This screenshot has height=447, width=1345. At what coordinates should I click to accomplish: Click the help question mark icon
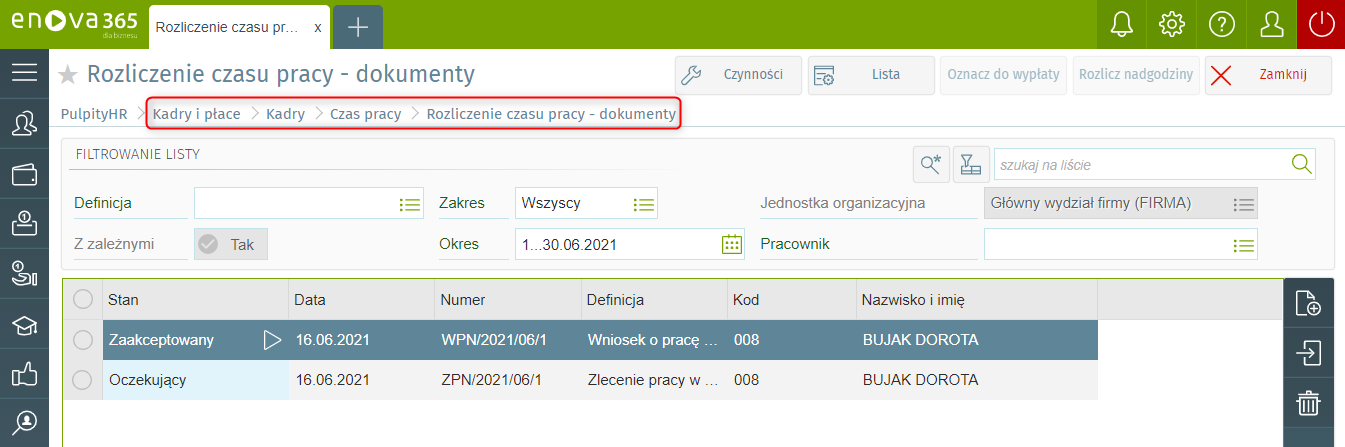pyautogui.click(x=1221, y=24)
